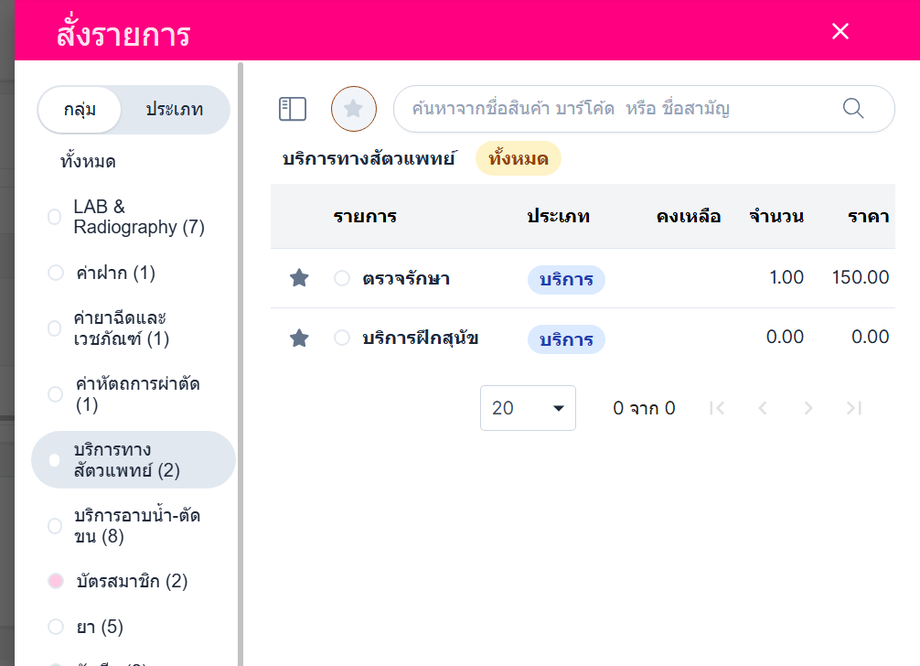Viewport: 920px width, 666px height.
Task: Toggle star for บริการฝึกสุนัข
Action: [299, 338]
